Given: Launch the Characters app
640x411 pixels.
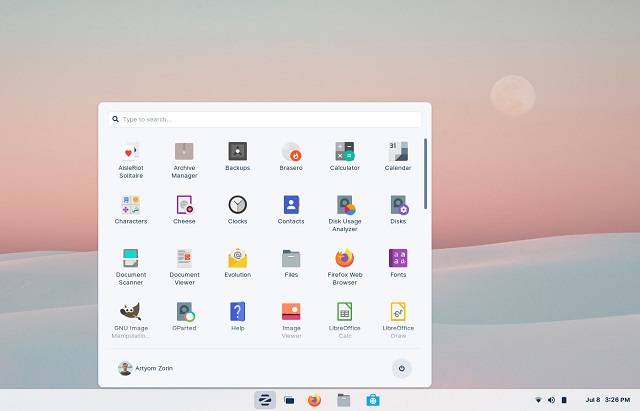Looking at the screenshot, I should coord(131,210).
